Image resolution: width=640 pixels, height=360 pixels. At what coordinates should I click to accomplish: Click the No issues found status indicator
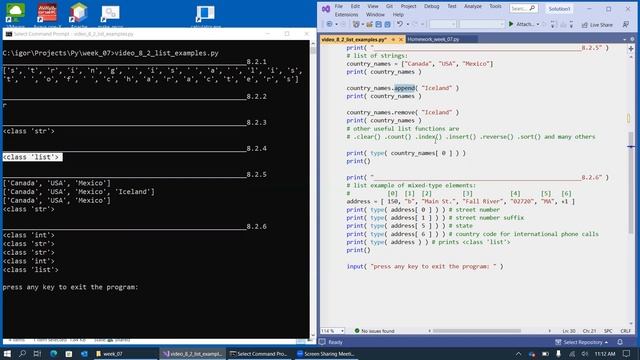click(374, 331)
